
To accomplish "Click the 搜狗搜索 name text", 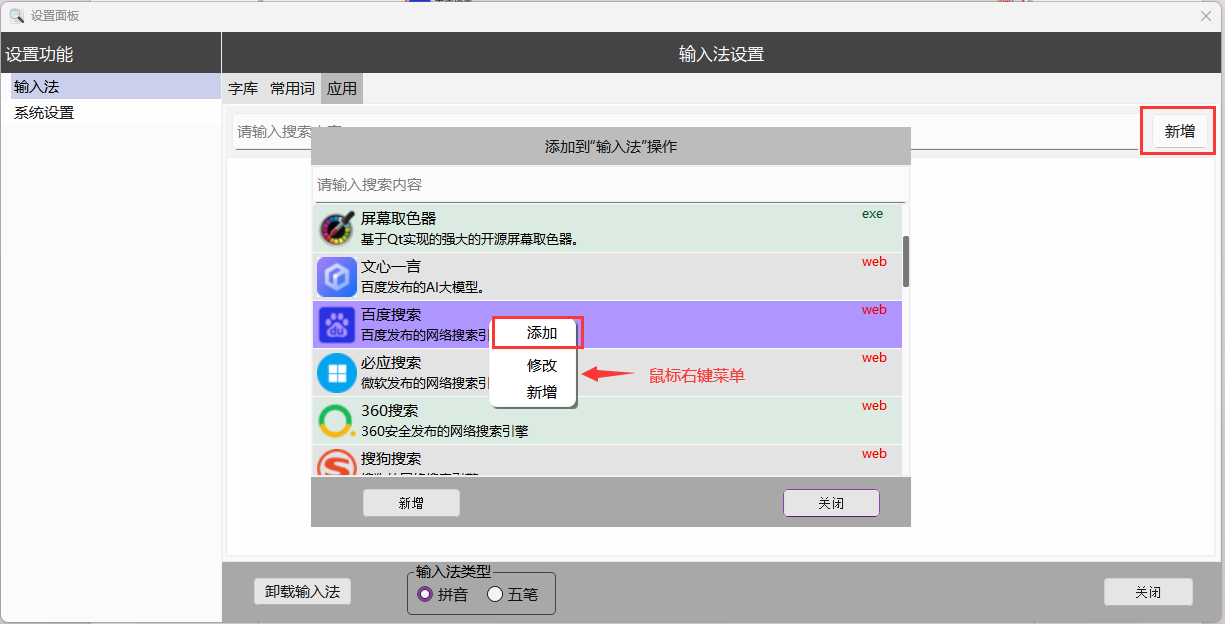I will tap(391, 458).
